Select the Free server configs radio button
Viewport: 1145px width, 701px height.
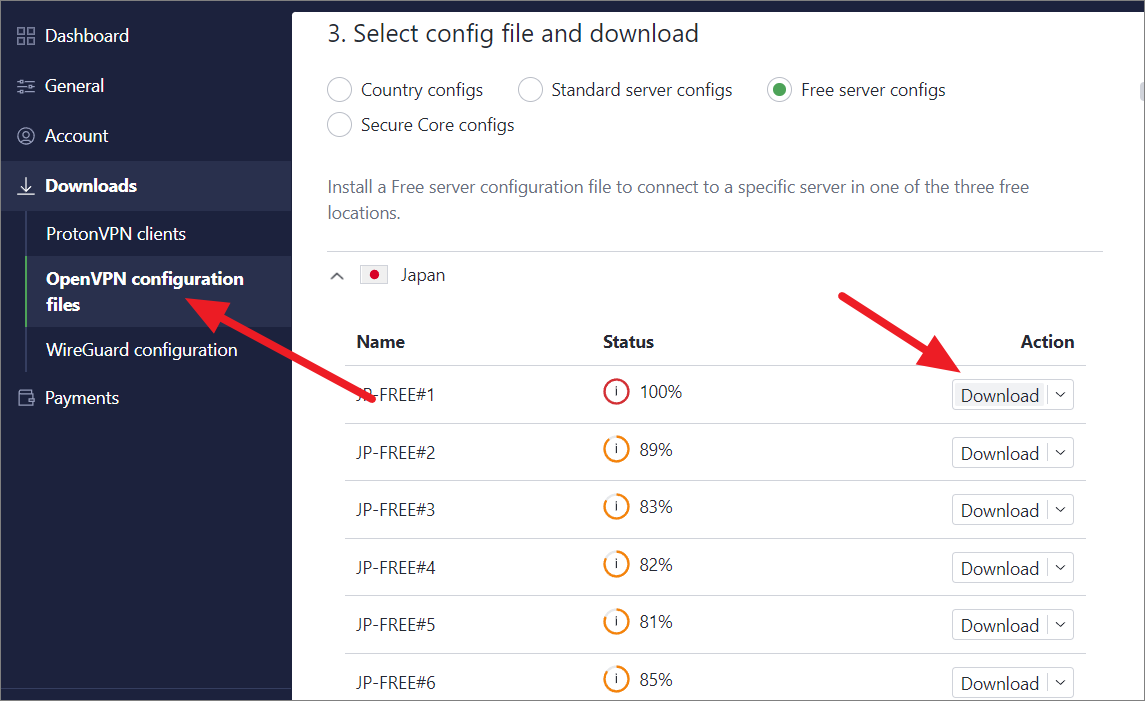(x=779, y=90)
